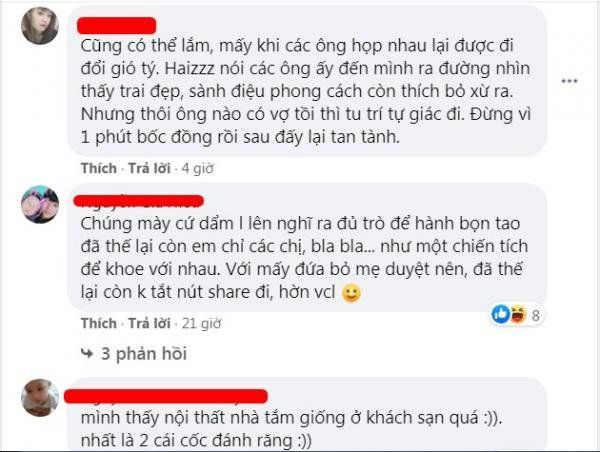This screenshot has height=452, width=600.
Task: Show the reaction count of 8
Action: pyautogui.click(x=535, y=315)
